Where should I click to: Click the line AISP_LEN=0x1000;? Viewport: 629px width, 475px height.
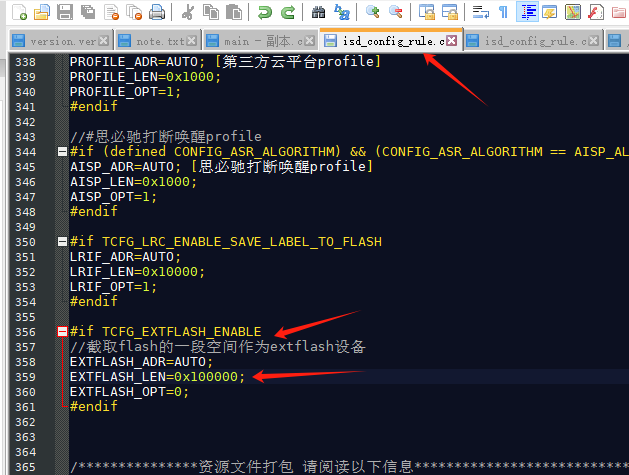point(133,182)
